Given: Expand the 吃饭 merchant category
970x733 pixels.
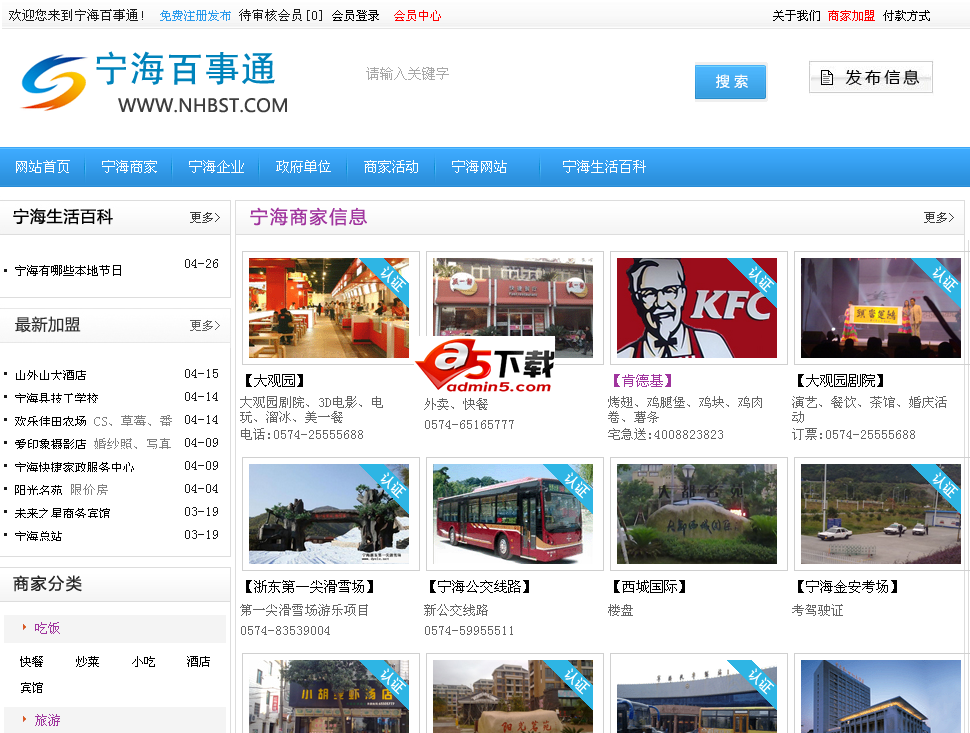Looking at the screenshot, I should (48, 628).
